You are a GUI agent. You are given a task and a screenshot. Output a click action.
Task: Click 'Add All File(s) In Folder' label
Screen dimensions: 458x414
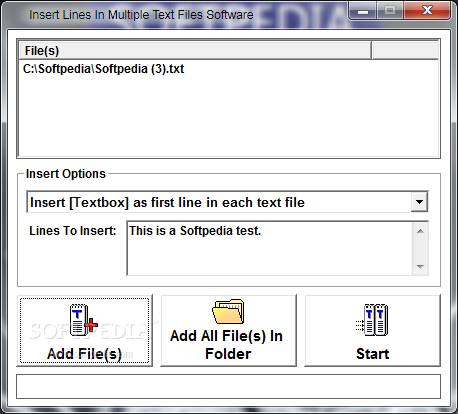pyautogui.click(x=227, y=345)
